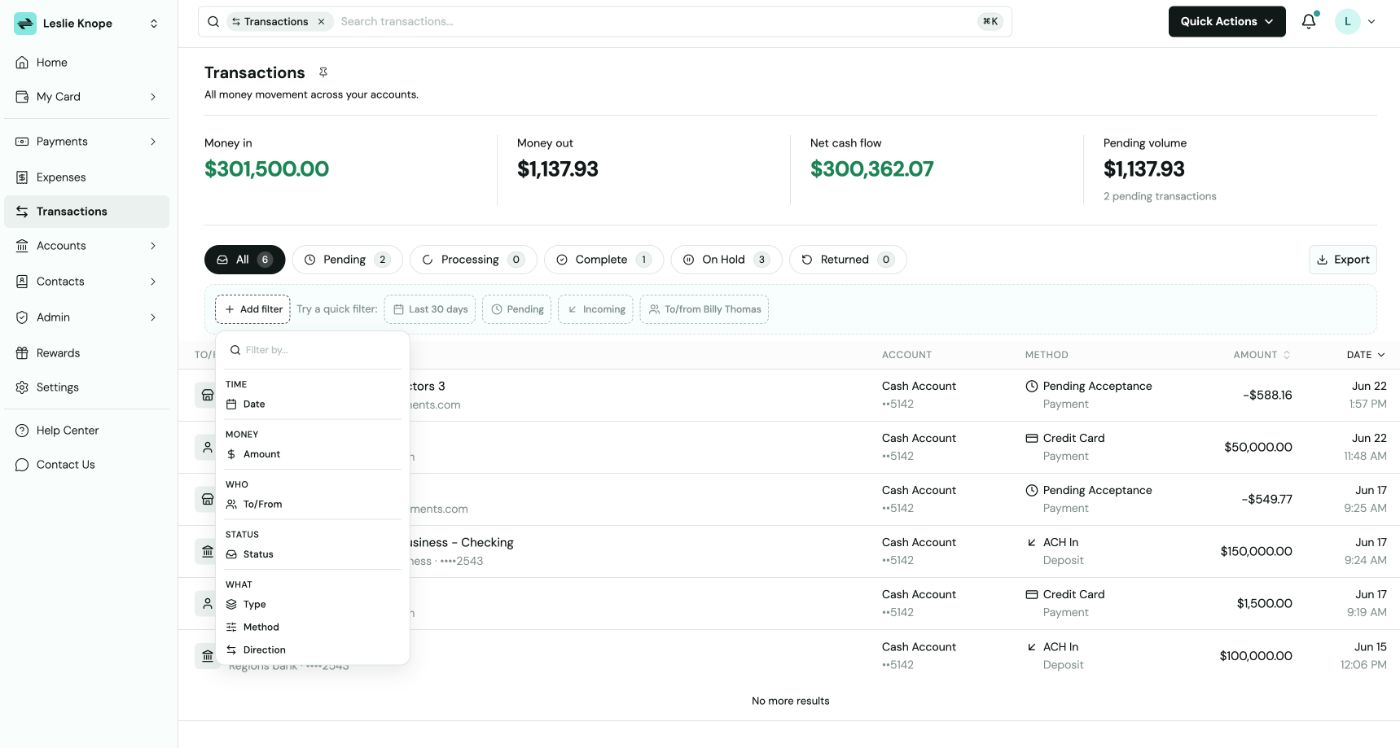Choose the Method filter option

click(312, 627)
